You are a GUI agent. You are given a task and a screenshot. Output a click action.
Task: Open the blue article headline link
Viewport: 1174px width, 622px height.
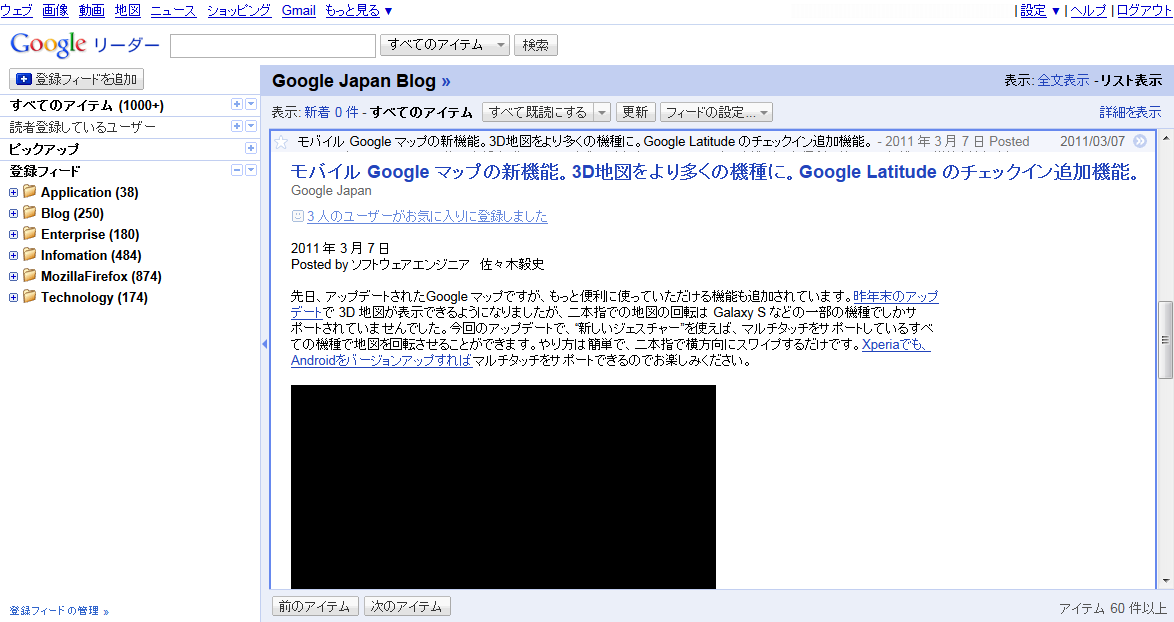[714, 172]
